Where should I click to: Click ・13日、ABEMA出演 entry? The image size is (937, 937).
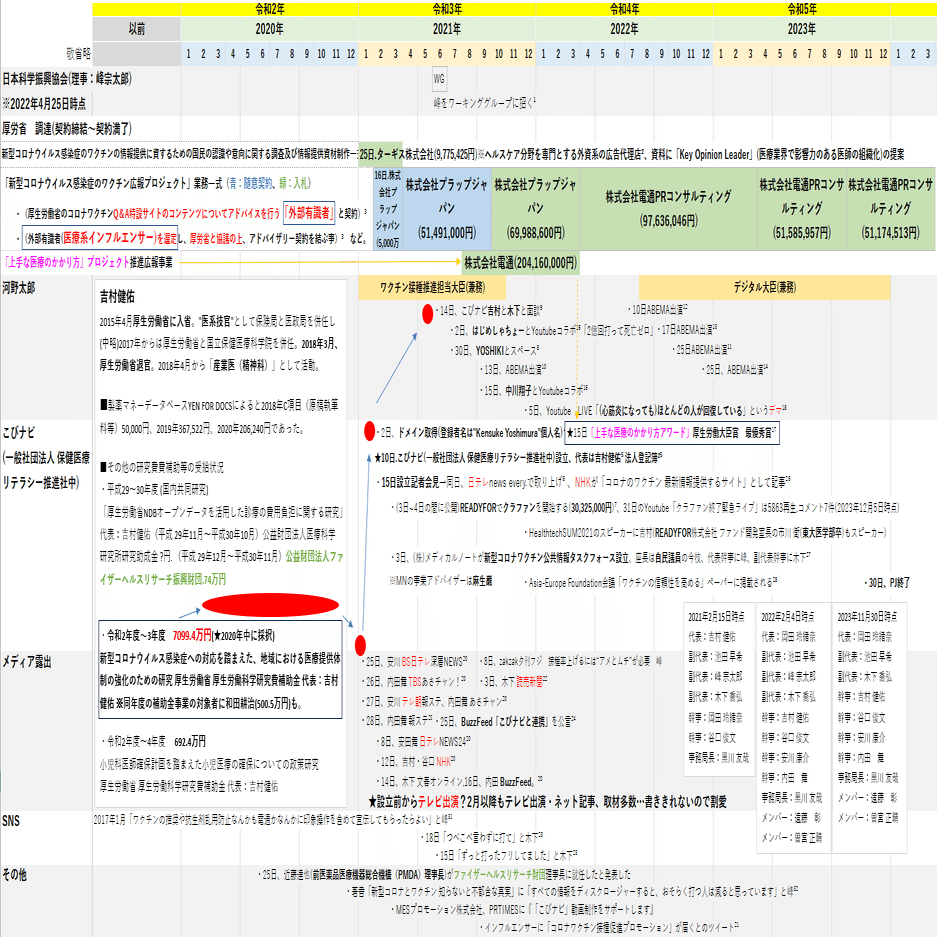pos(513,370)
